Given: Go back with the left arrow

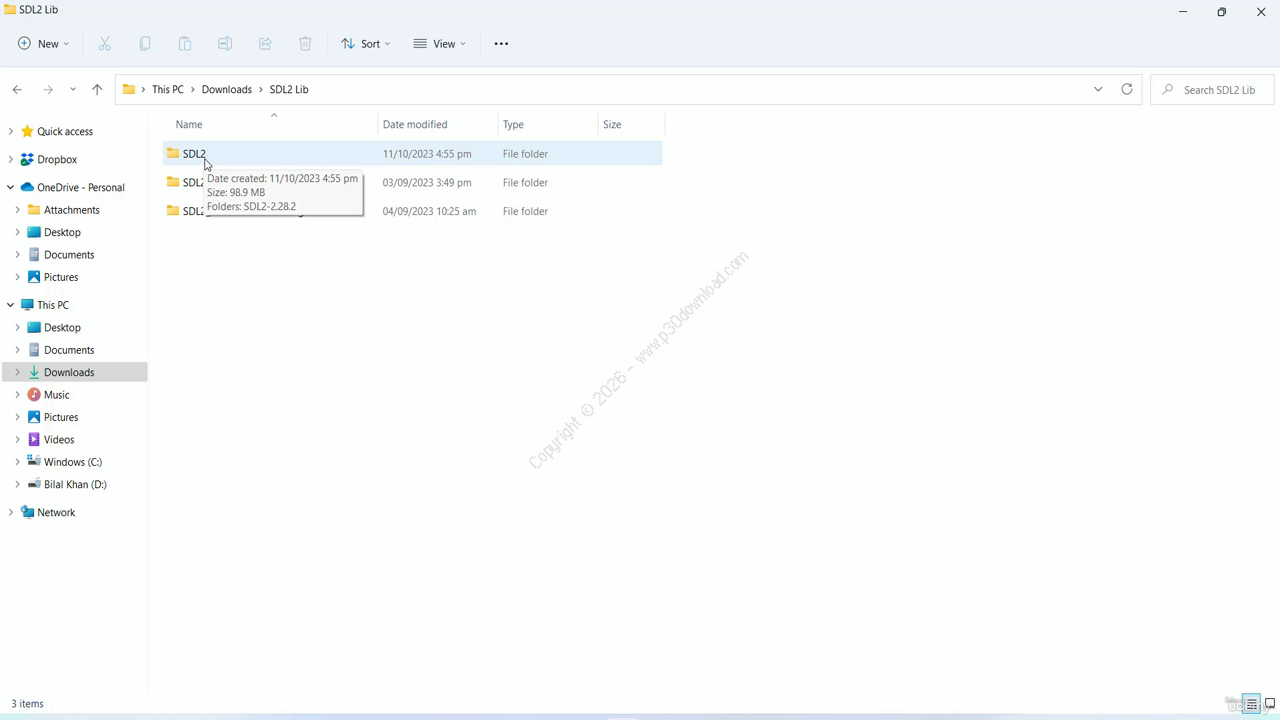Looking at the screenshot, I should tap(17, 89).
